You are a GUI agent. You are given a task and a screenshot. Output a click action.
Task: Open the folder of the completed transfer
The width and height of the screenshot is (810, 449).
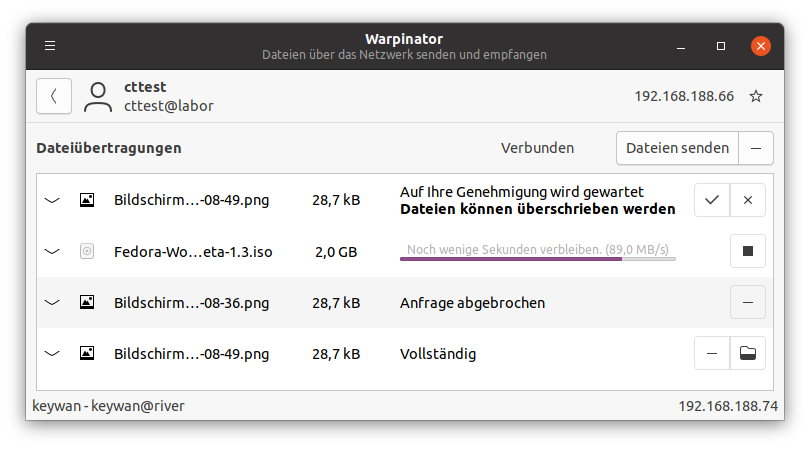(x=748, y=353)
